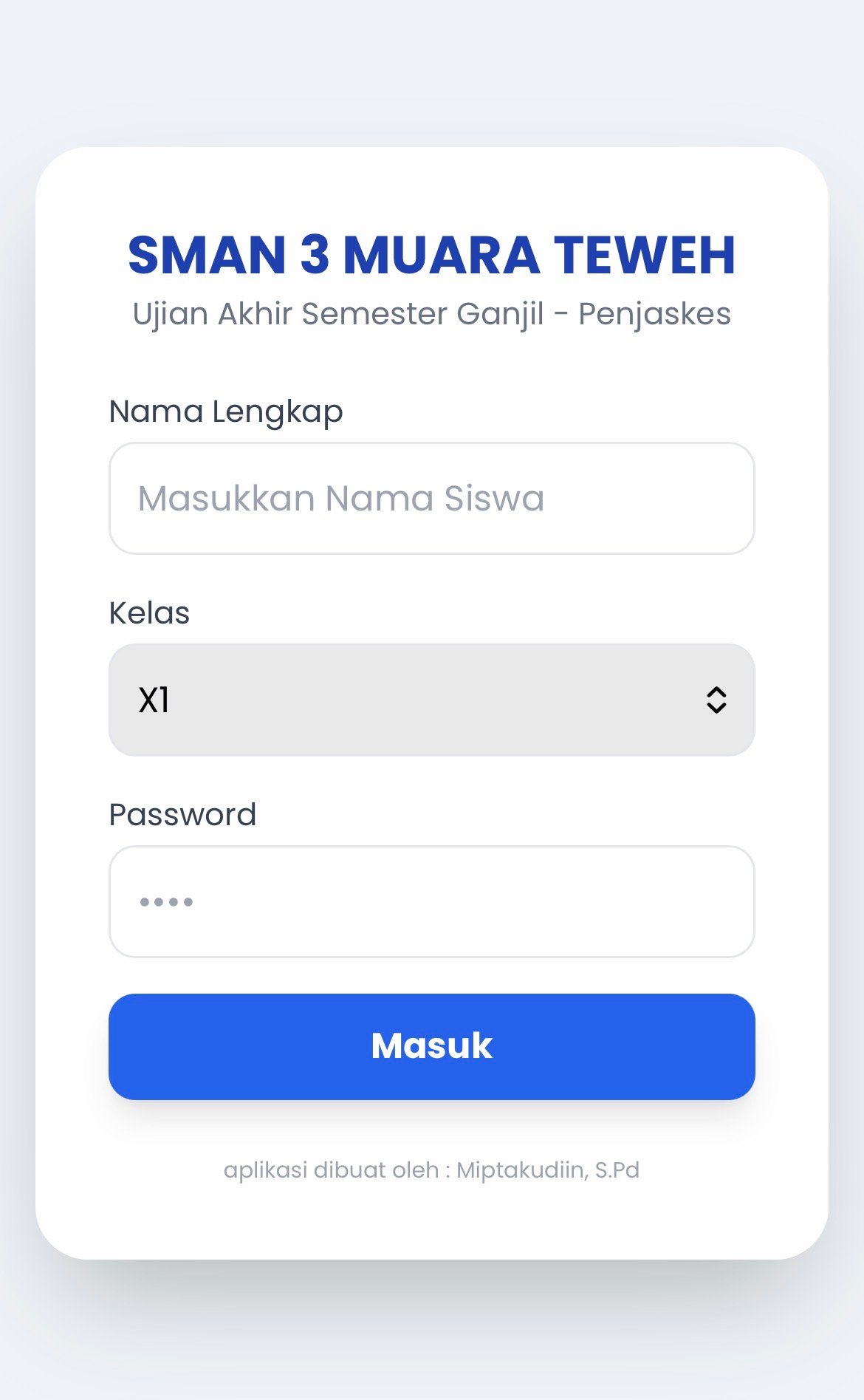The height and width of the screenshot is (1400, 864).
Task: Click the "Ujian Akhir Semester Ganjil" subtitle
Action: [337, 314]
